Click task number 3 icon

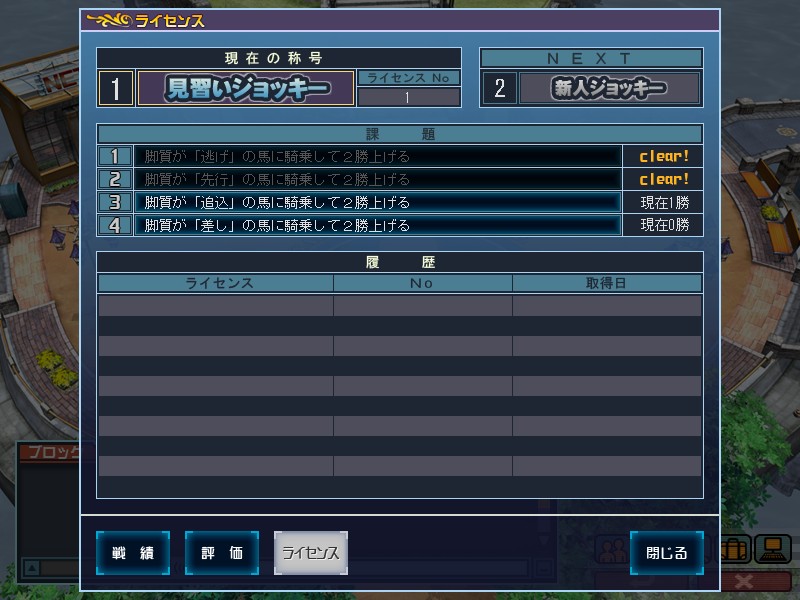115,202
